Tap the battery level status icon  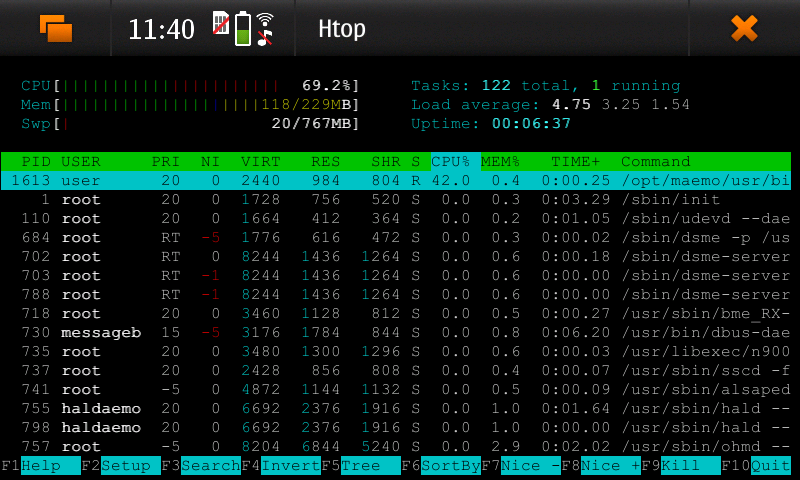(x=243, y=29)
